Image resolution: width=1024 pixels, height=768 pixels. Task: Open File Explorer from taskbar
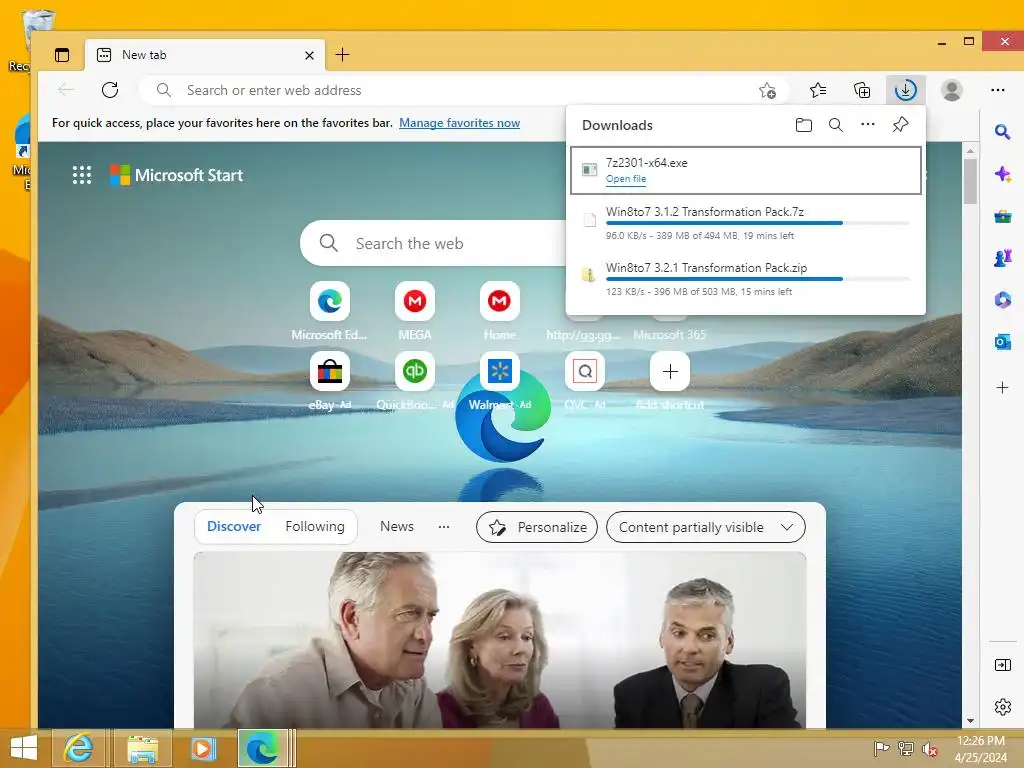(142, 748)
